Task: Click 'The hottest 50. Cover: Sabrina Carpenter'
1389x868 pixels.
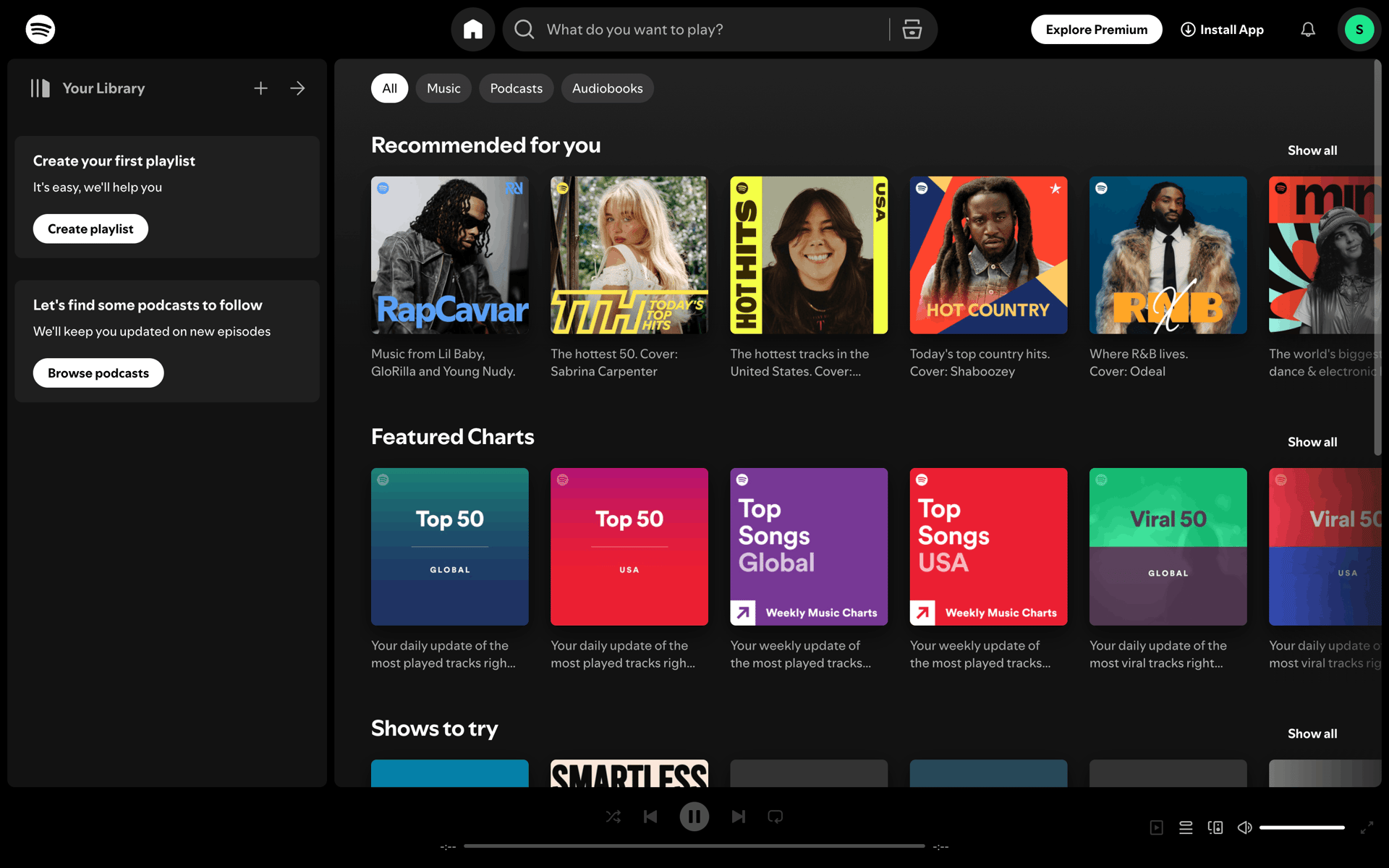Action: click(x=614, y=362)
